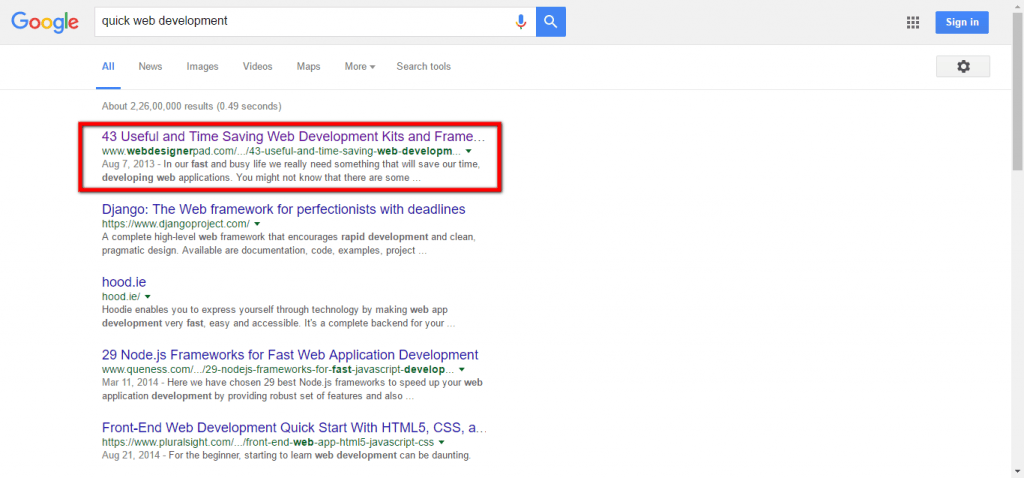Click the scrollbar down arrow
Viewport: 1024px width, 478px height.
coord(1018,472)
